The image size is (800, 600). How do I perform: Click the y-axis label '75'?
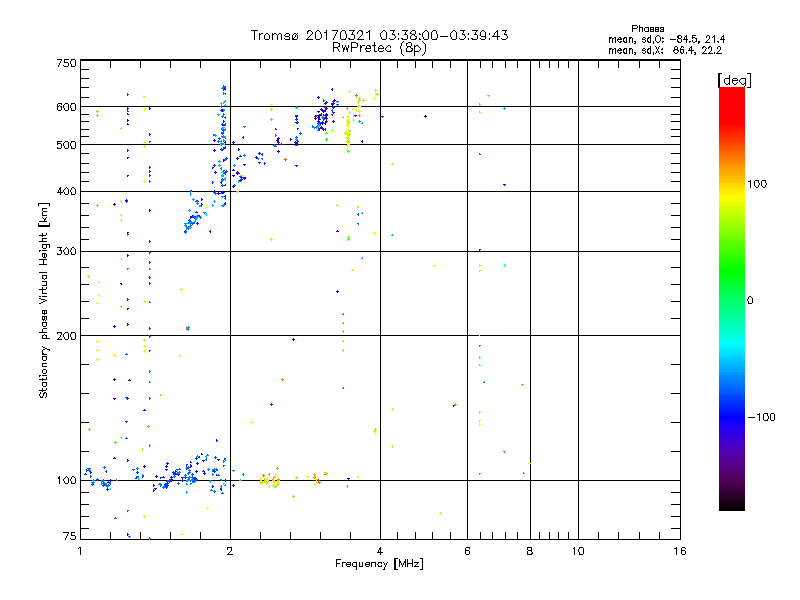click(70, 536)
